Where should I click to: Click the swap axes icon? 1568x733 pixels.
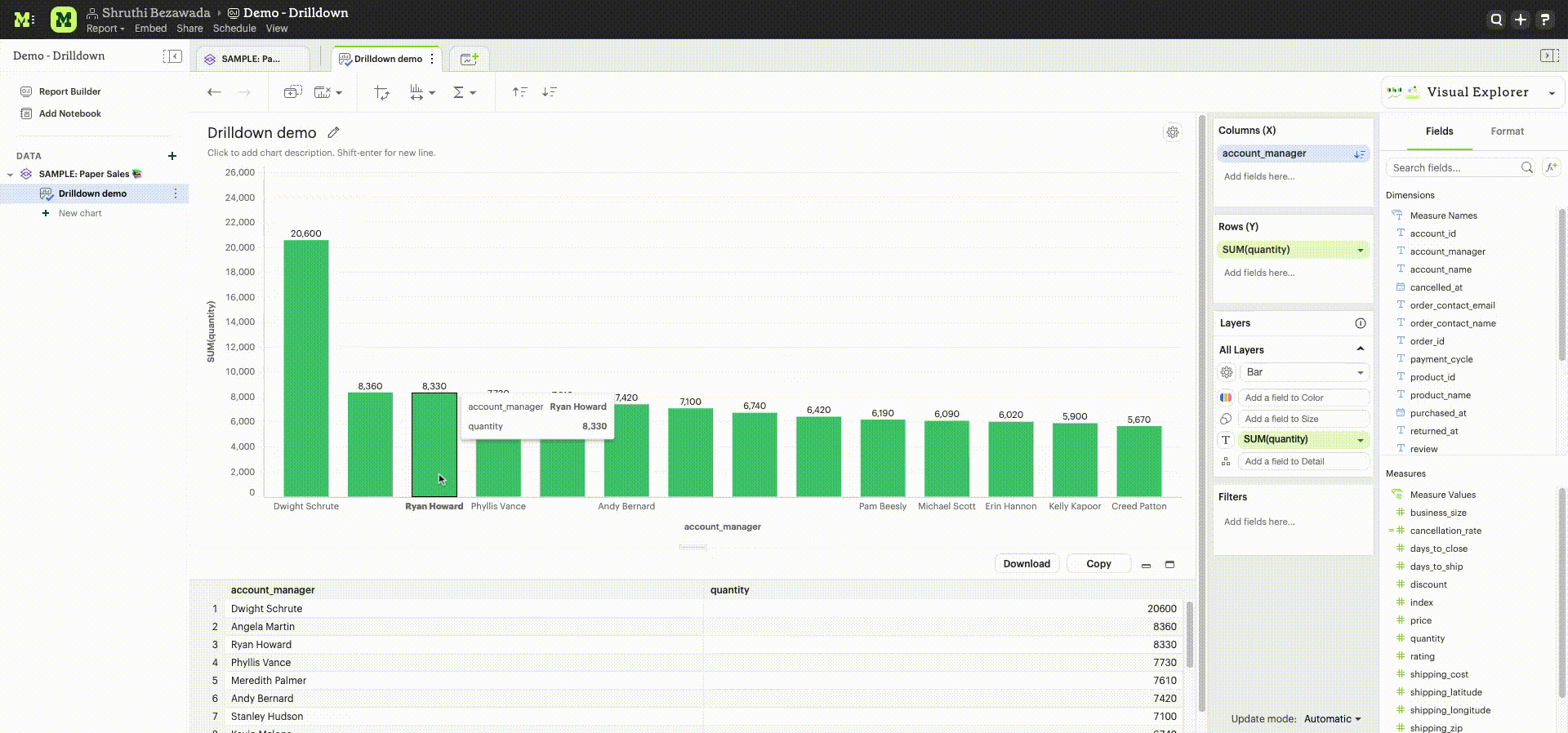[381, 92]
